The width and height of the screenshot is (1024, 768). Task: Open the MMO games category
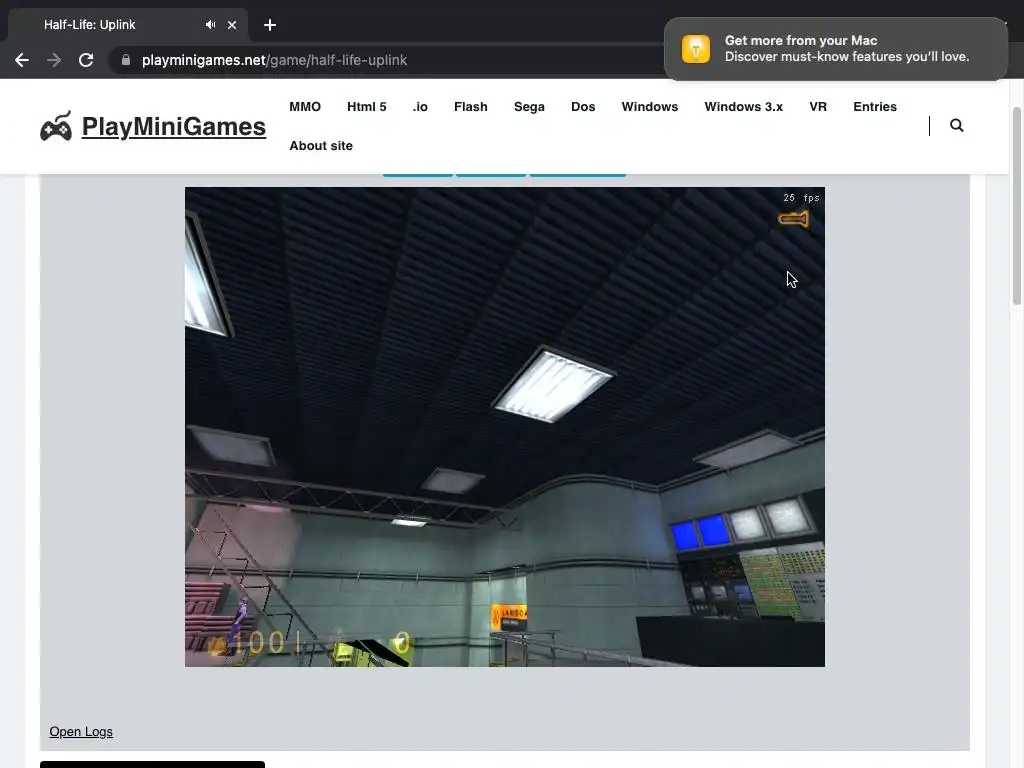click(x=305, y=106)
